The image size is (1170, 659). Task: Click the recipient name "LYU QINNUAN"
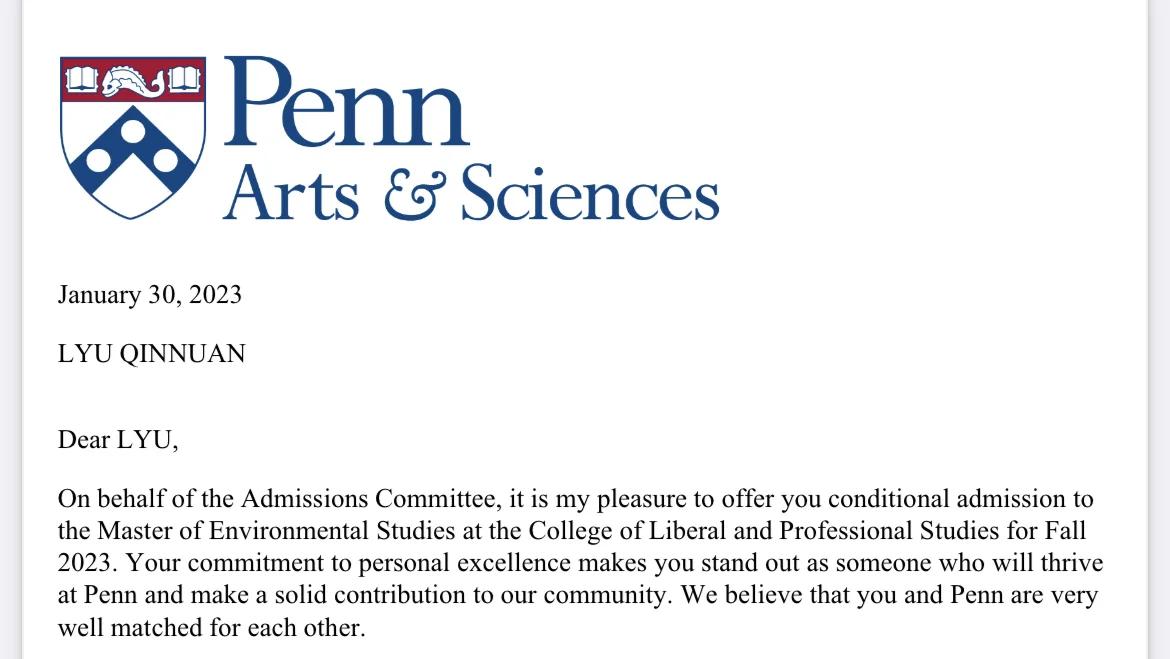[x=151, y=354]
